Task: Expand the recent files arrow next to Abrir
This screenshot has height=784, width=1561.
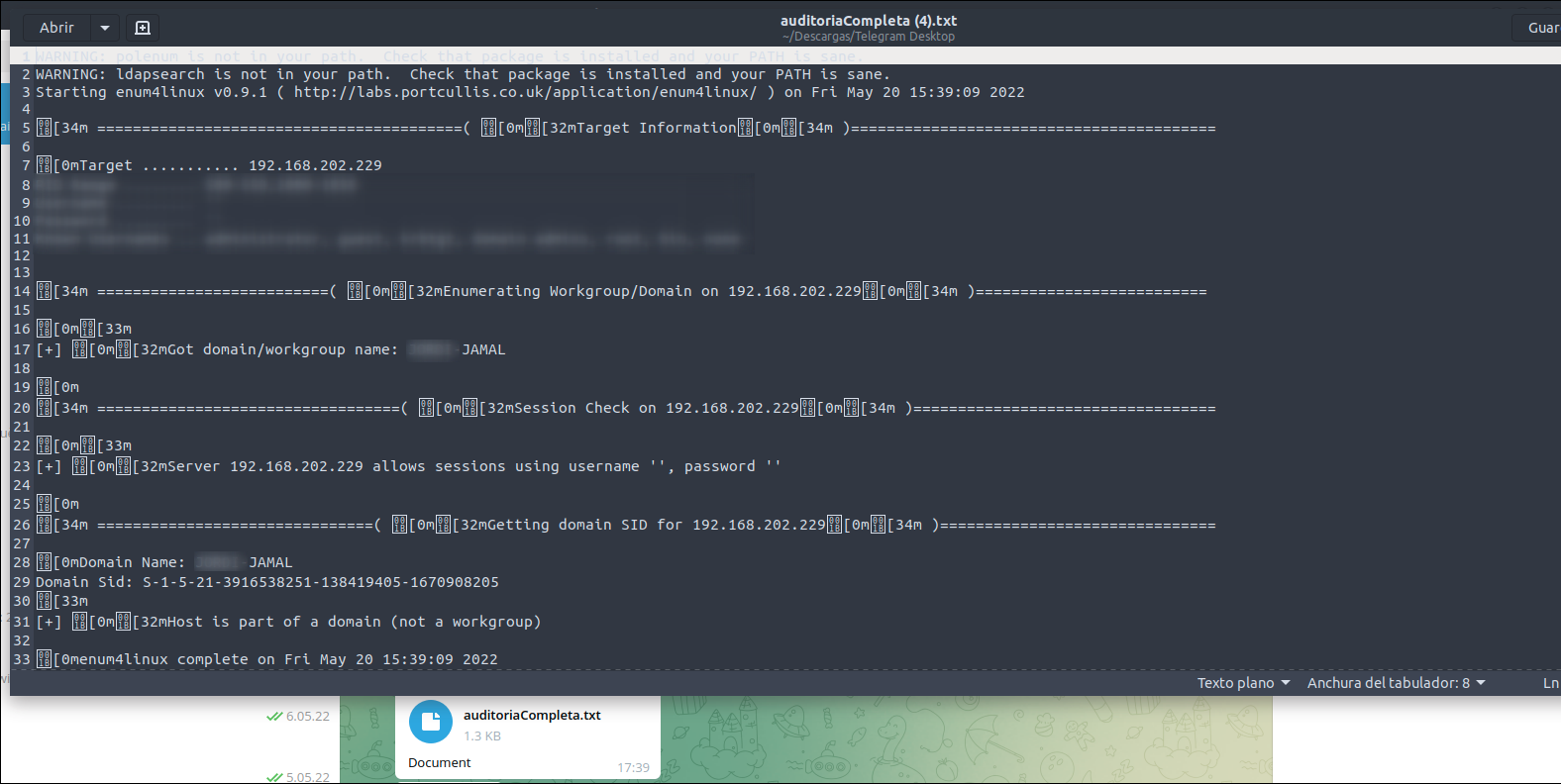Action: (x=105, y=28)
